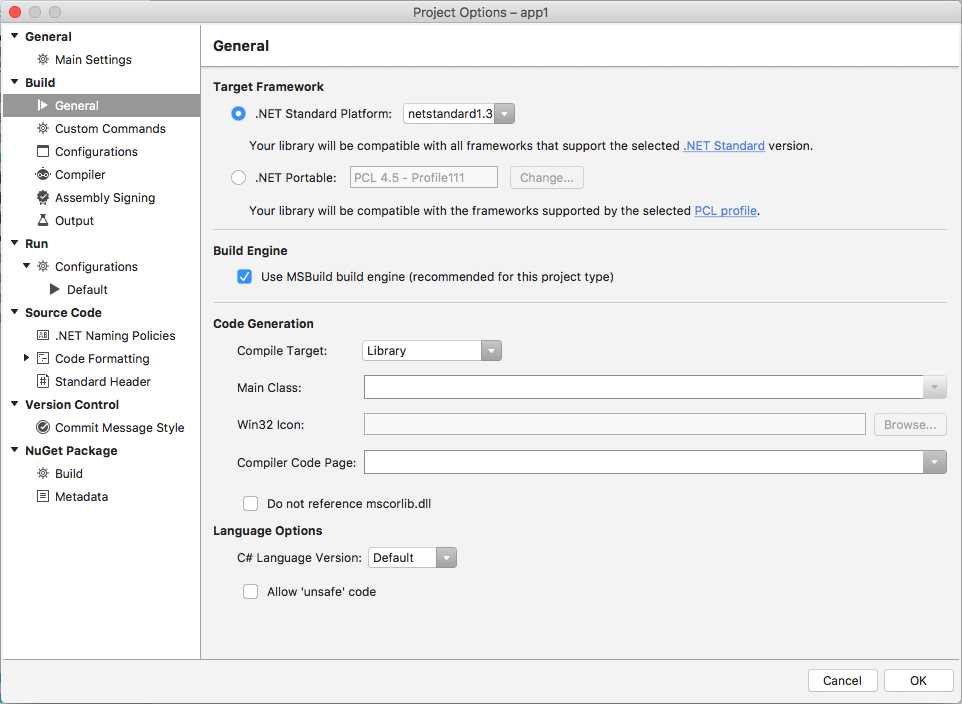Open Custom Commands under Build
Screen dimensions: 962x704
pos(110,128)
